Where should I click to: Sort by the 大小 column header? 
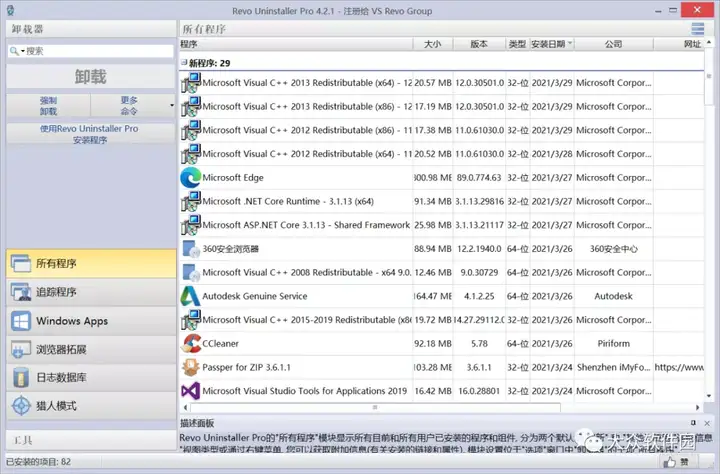pyautogui.click(x=433, y=44)
